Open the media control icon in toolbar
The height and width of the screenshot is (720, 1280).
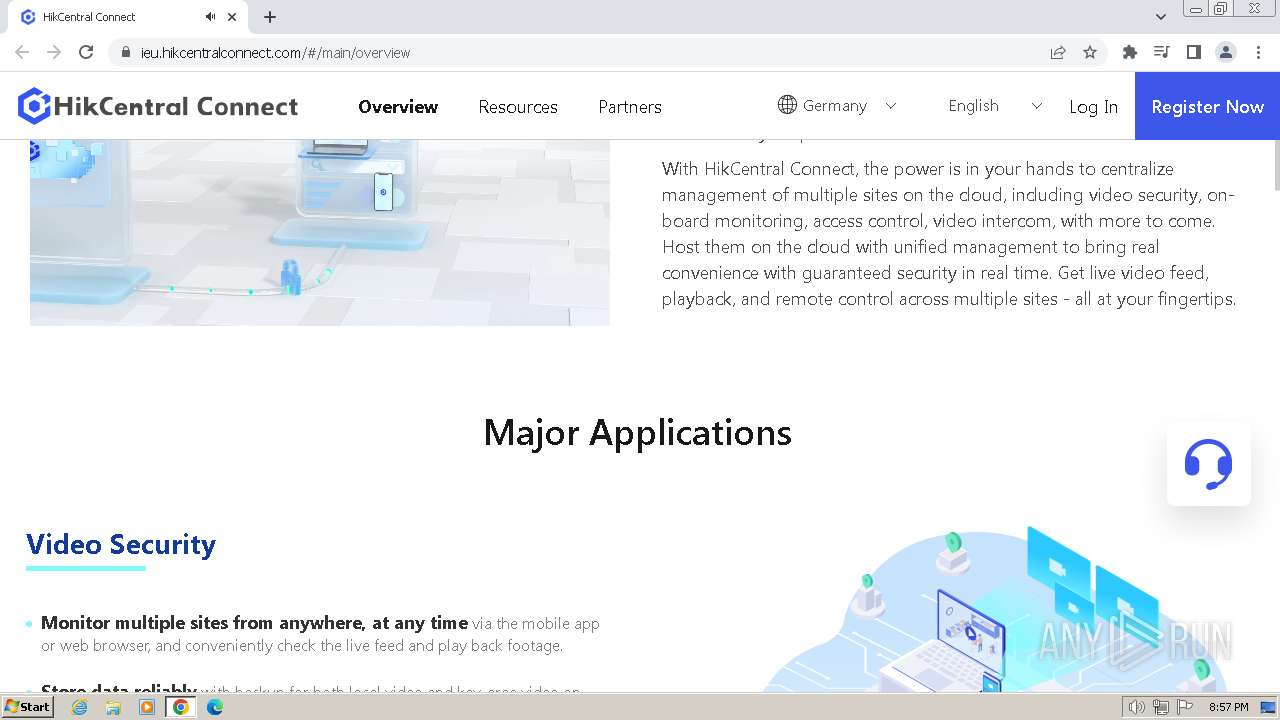pyautogui.click(x=1162, y=52)
